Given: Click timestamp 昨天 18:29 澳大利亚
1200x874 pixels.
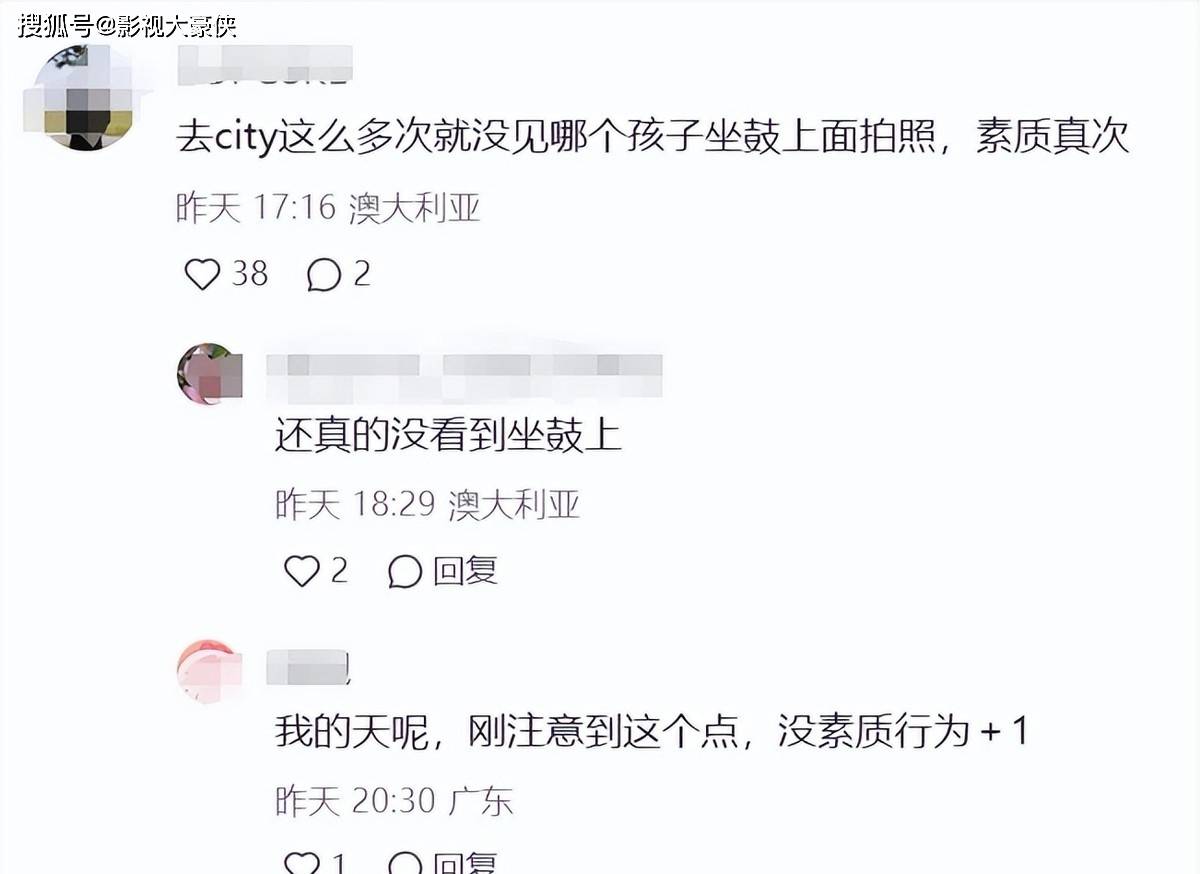Looking at the screenshot, I should click(428, 505).
